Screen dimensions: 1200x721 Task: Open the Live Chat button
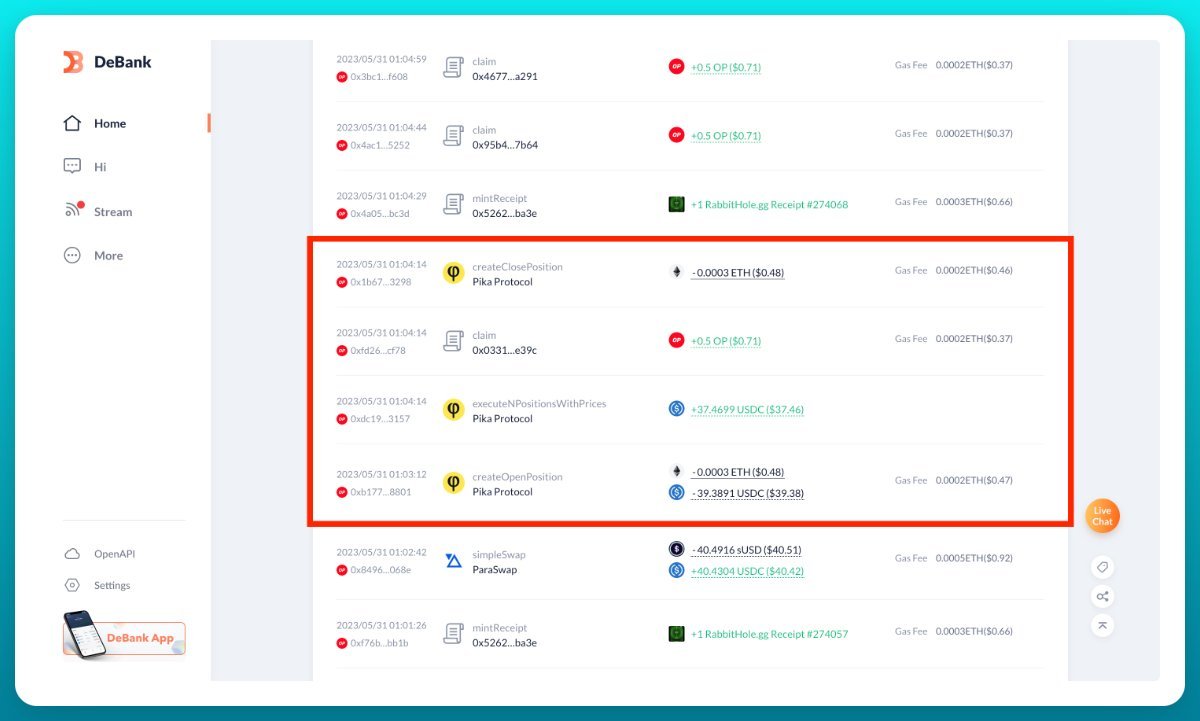(x=1102, y=516)
